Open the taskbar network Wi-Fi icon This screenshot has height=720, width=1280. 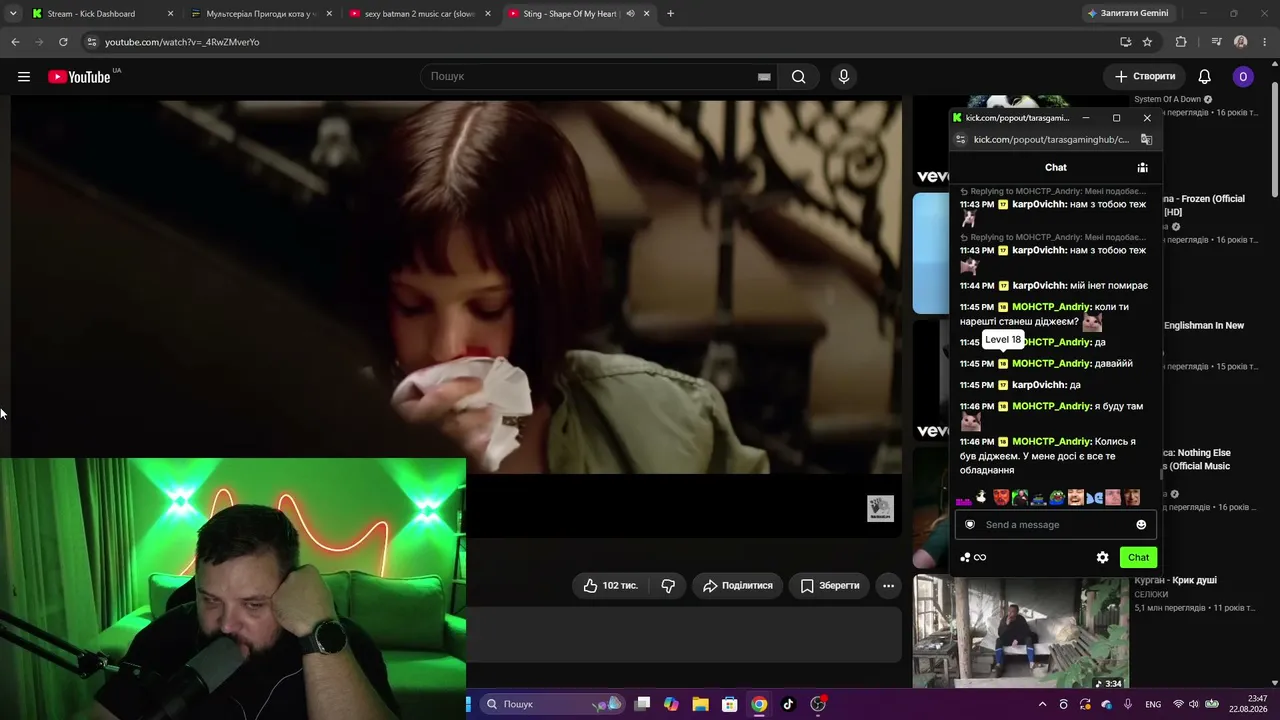tap(1178, 704)
